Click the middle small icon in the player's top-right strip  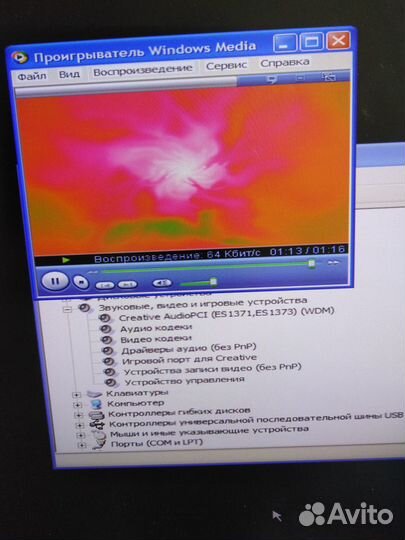[x=300, y=79]
